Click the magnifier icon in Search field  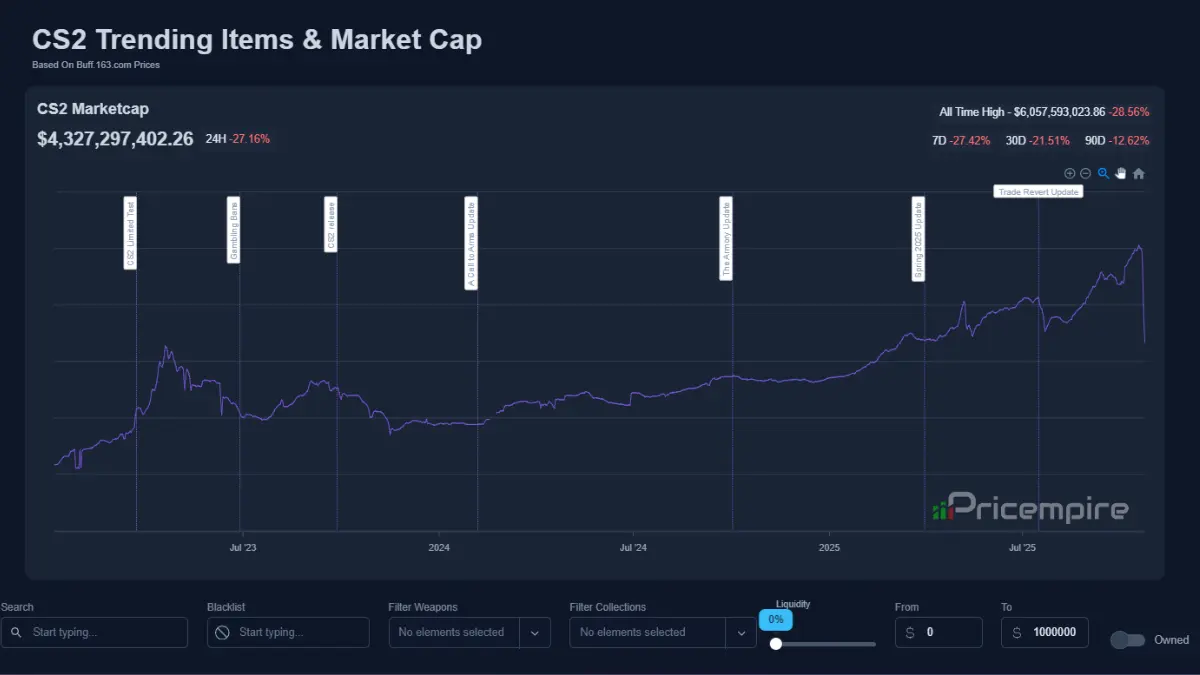pyautogui.click(x=16, y=632)
